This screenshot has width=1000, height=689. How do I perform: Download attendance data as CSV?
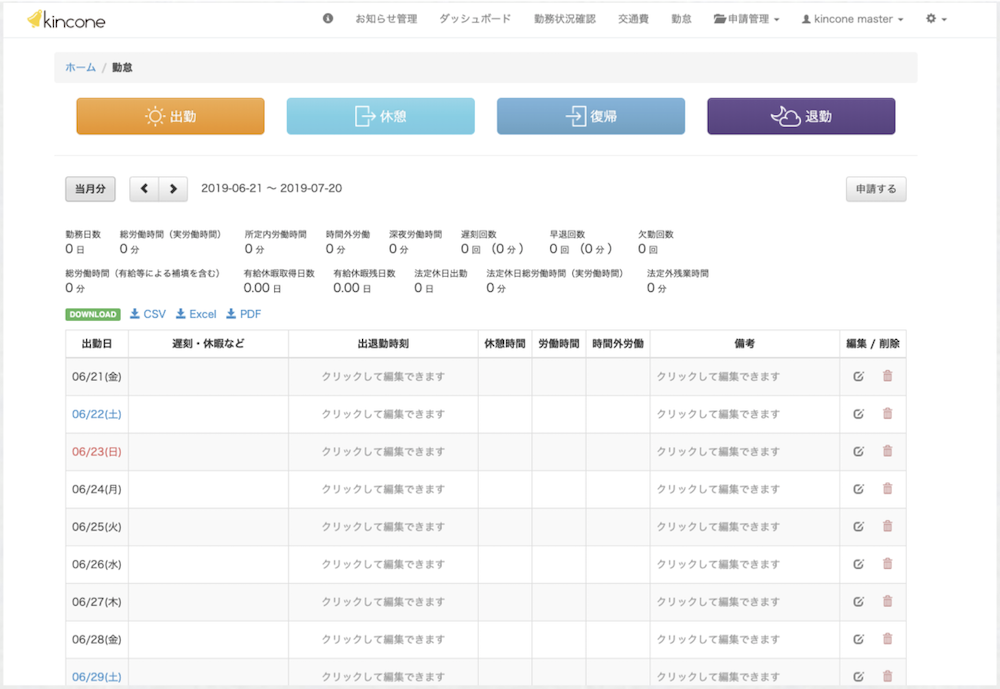pos(148,313)
